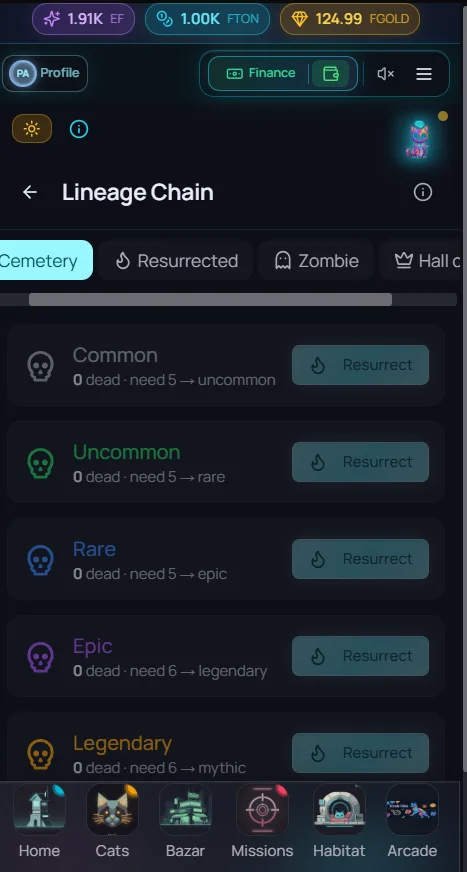Open the Profile button
467x872 pixels.
(x=45, y=73)
